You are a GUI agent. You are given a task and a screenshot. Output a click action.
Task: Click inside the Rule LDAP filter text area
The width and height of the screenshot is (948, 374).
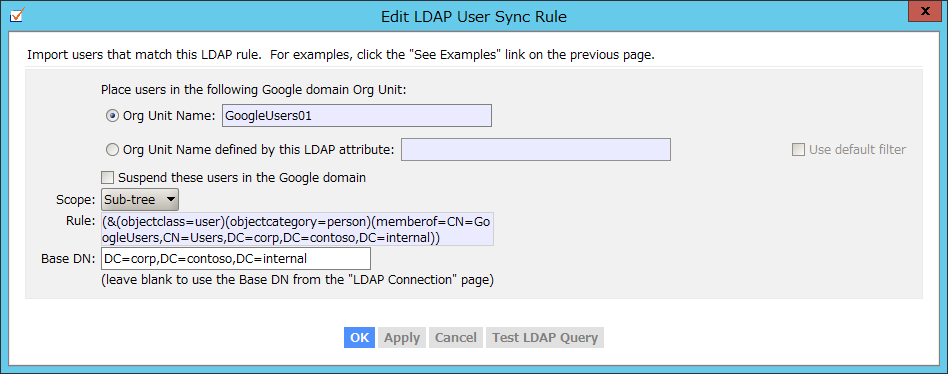pyautogui.click(x=298, y=230)
